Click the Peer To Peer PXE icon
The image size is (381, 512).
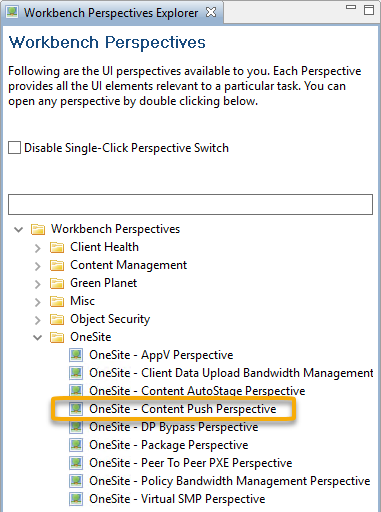click(76, 463)
